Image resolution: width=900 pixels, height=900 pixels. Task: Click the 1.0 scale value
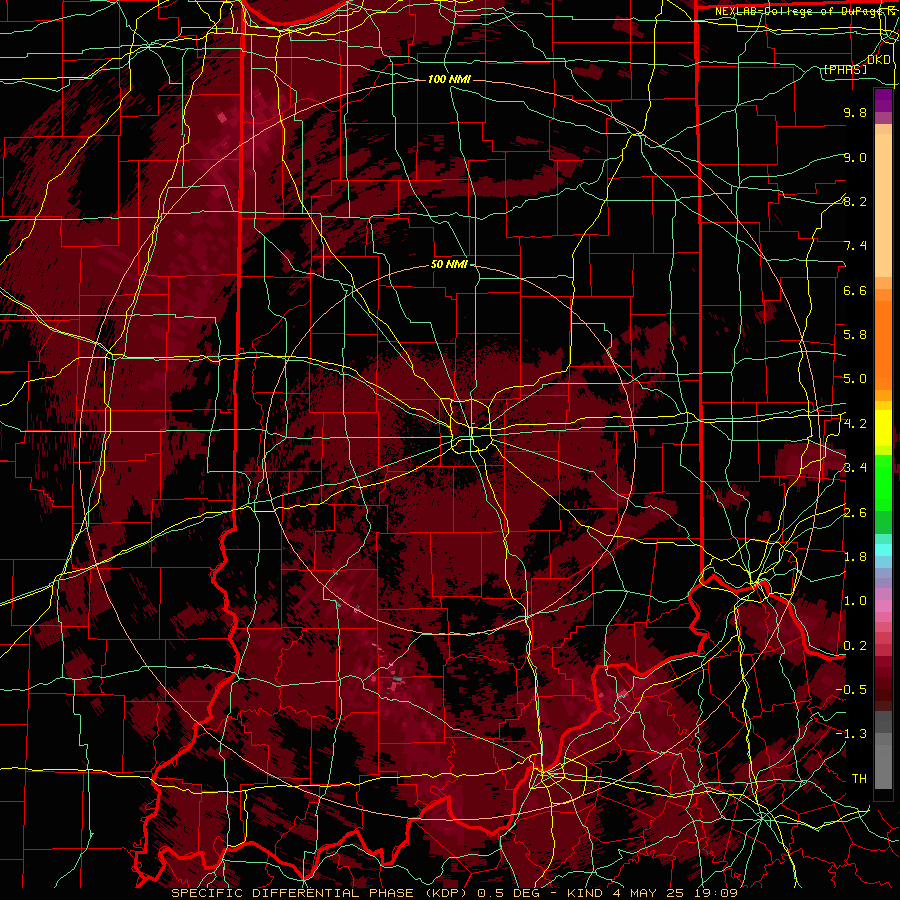click(855, 601)
